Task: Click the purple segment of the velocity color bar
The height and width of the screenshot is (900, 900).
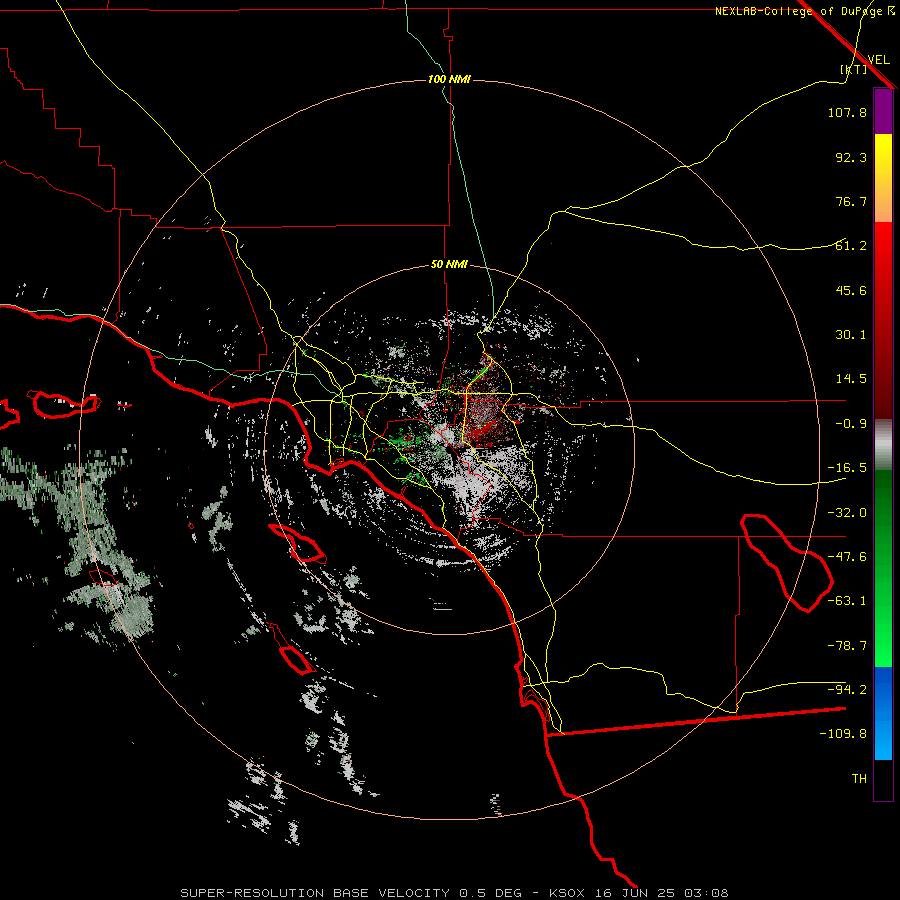Action: 883,112
